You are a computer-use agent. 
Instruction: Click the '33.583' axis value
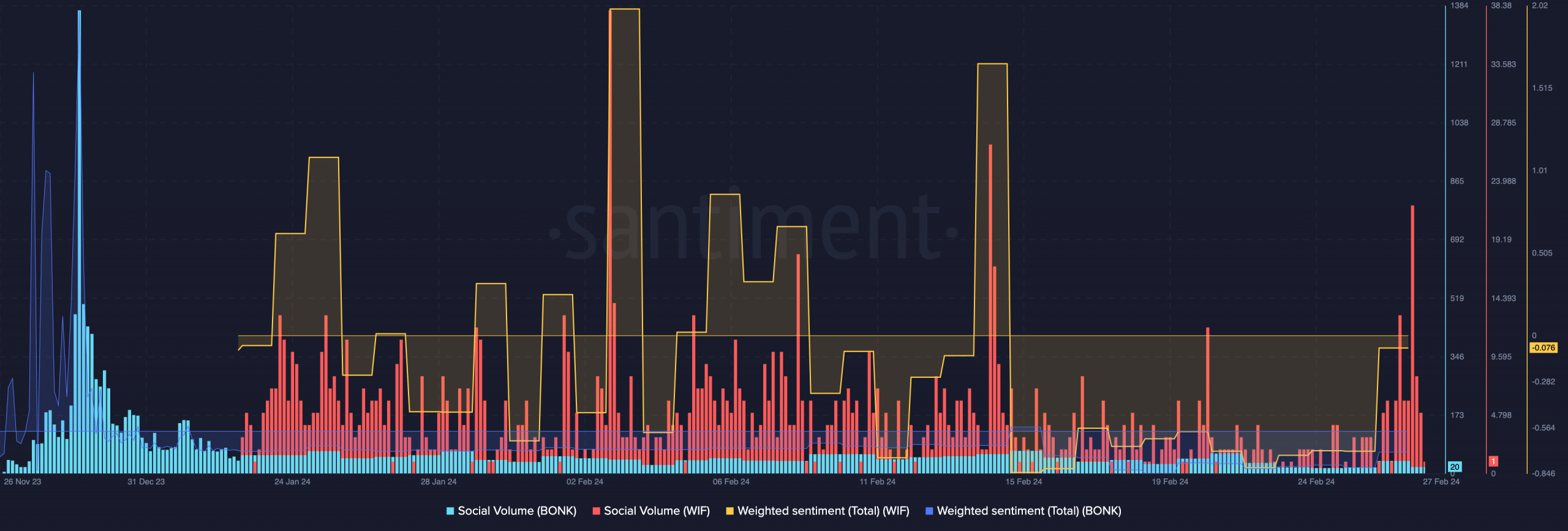pyautogui.click(x=1504, y=64)
